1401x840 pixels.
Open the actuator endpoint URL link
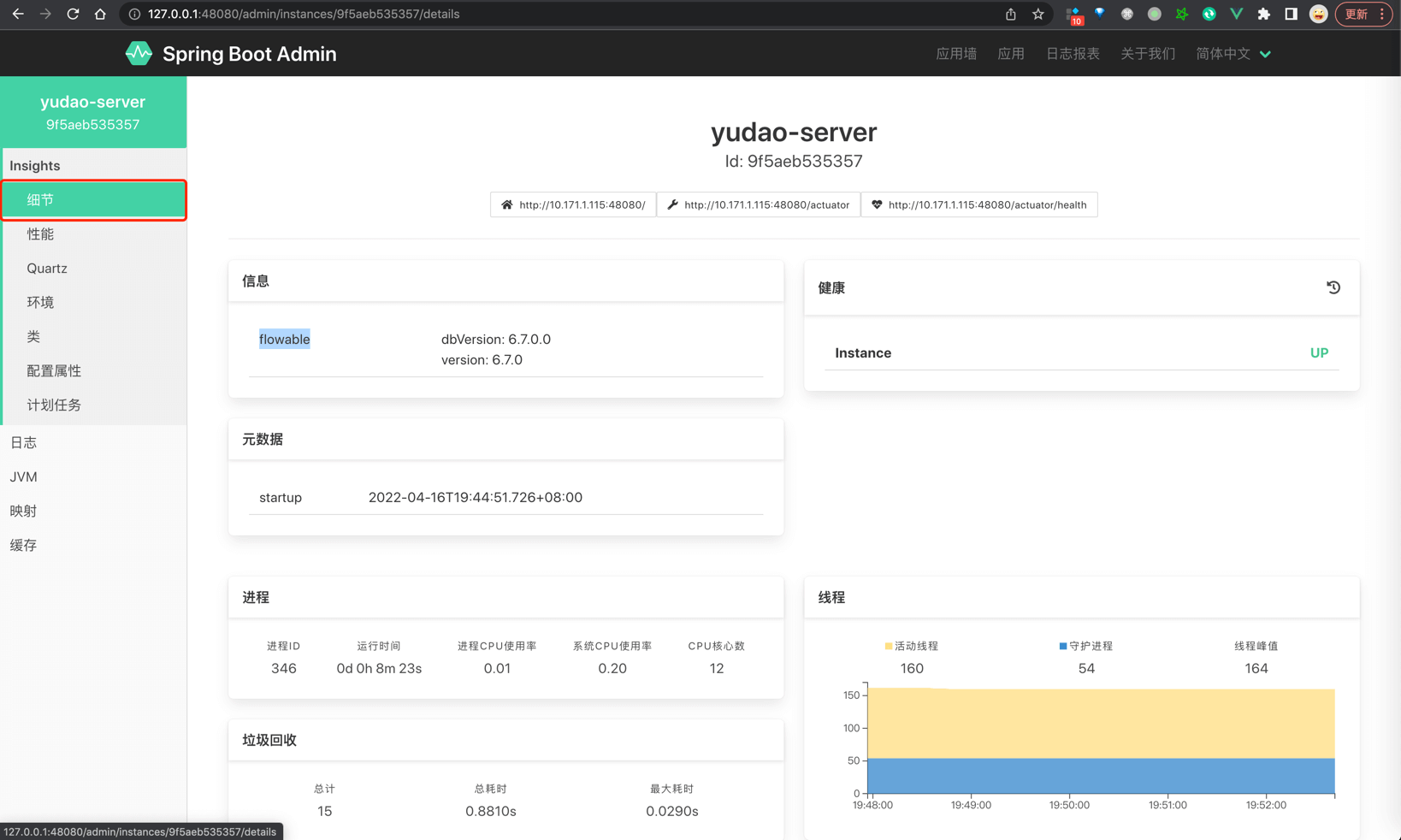(x=758, y=204)
